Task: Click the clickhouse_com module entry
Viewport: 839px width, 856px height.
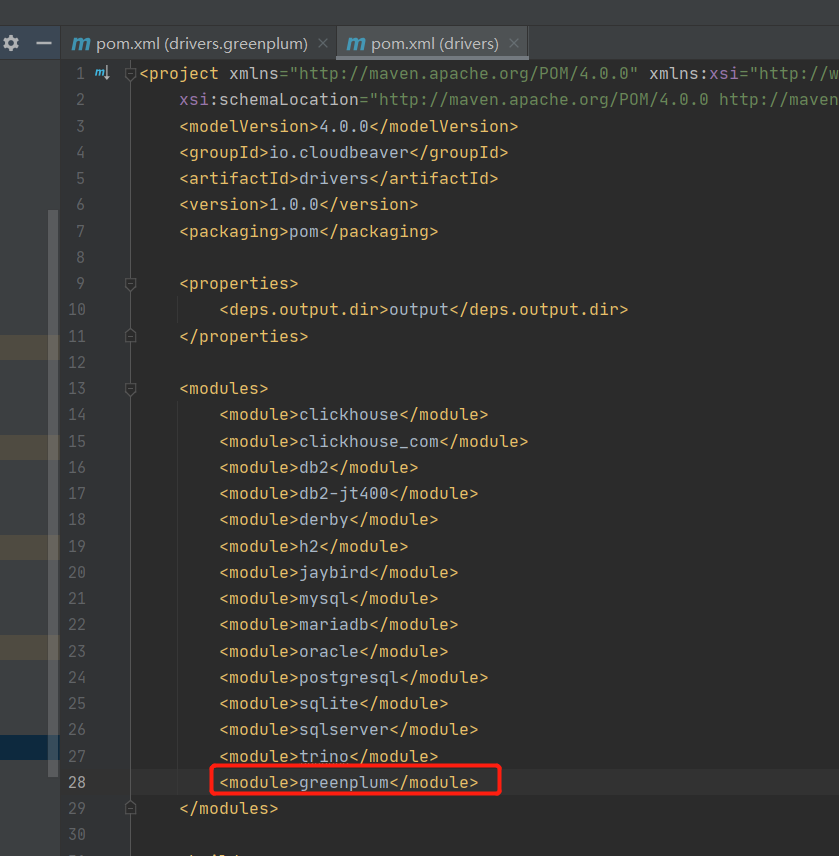Action: click(374, 441)
